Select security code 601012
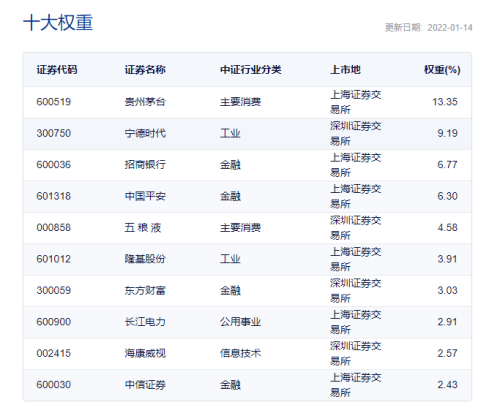The image size is (500, 413). [x=54, y=259]
